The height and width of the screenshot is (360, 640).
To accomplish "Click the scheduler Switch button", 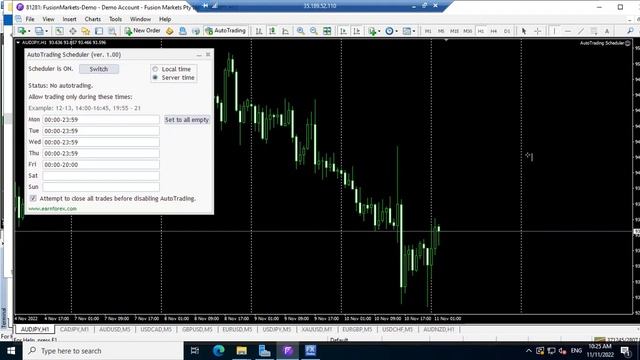I will coord(99,69).
